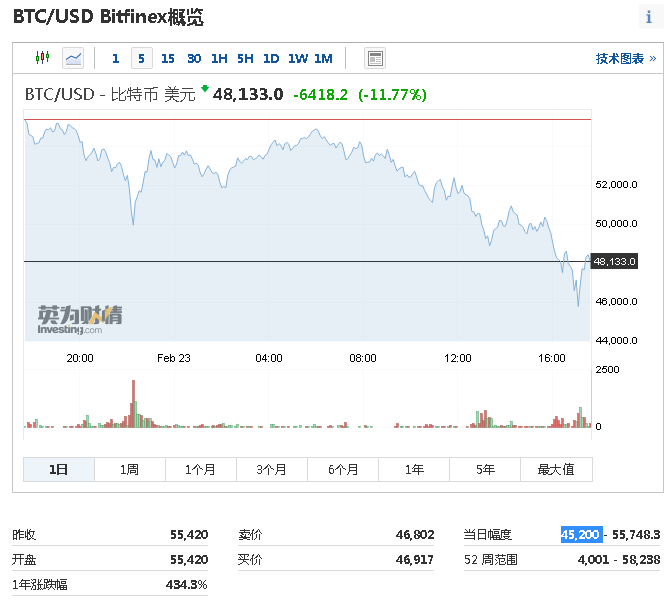Switch to candlestick chart type icon
Viewport: 671px width, 601px height.
[x=41, y=59]
